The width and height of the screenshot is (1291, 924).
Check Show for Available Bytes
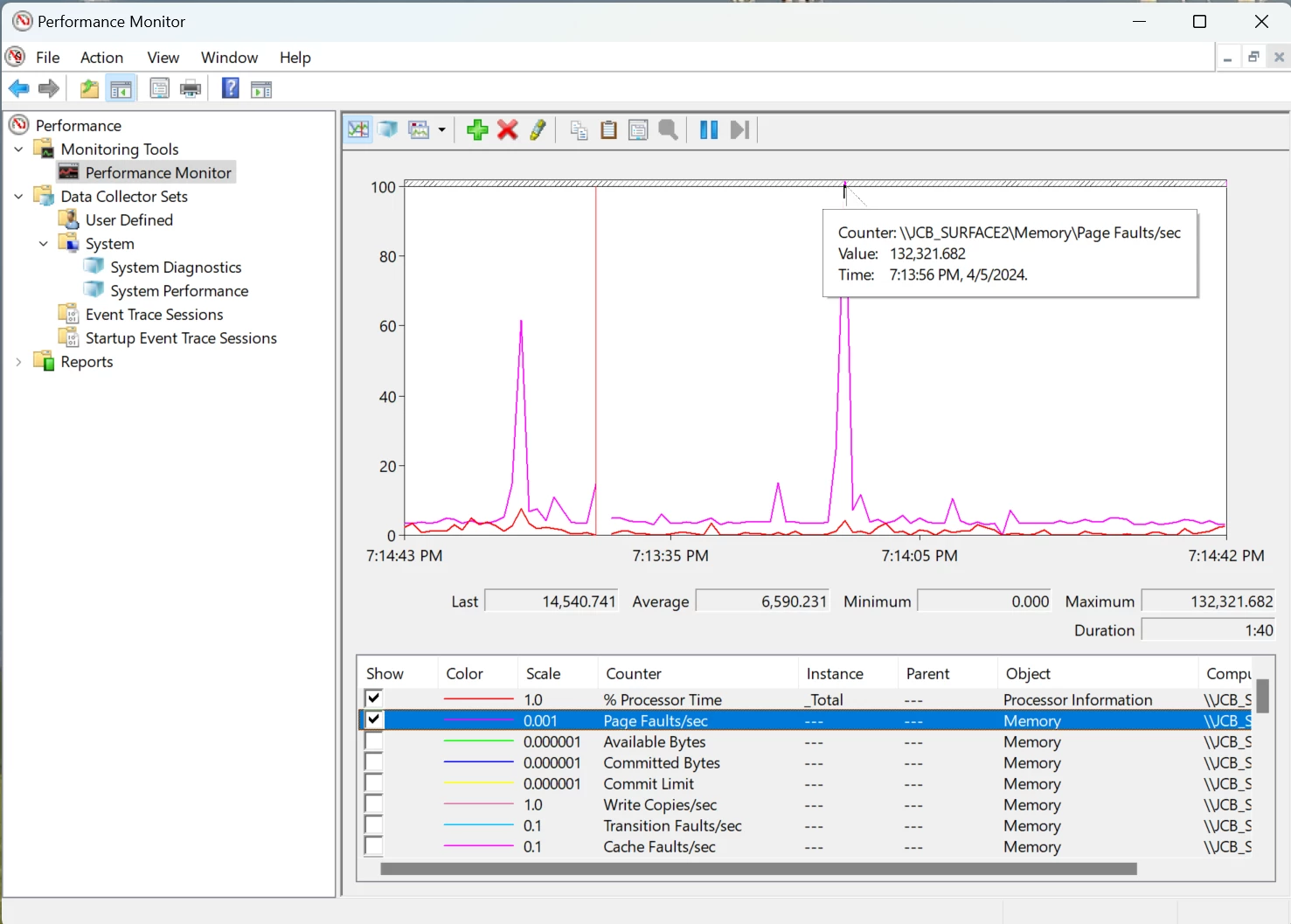(374, 740)
